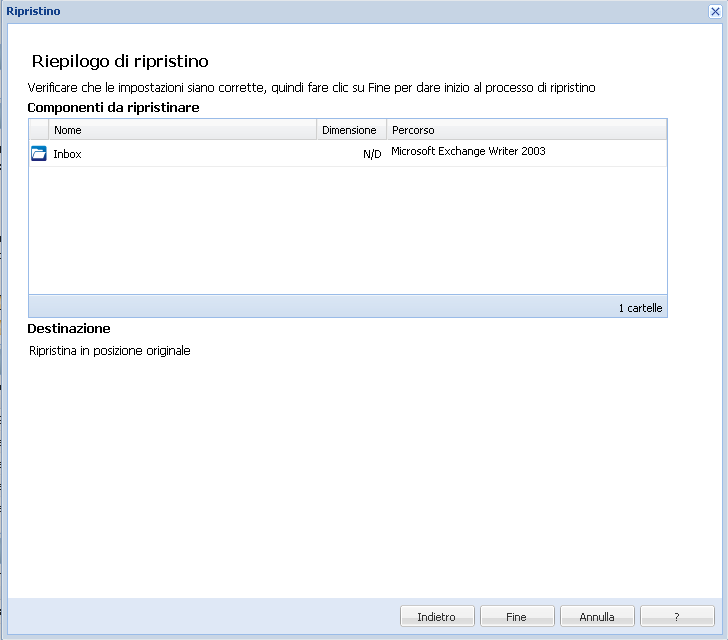
Task: Click the 1 cartelle status text
Action: click(640, 308)
